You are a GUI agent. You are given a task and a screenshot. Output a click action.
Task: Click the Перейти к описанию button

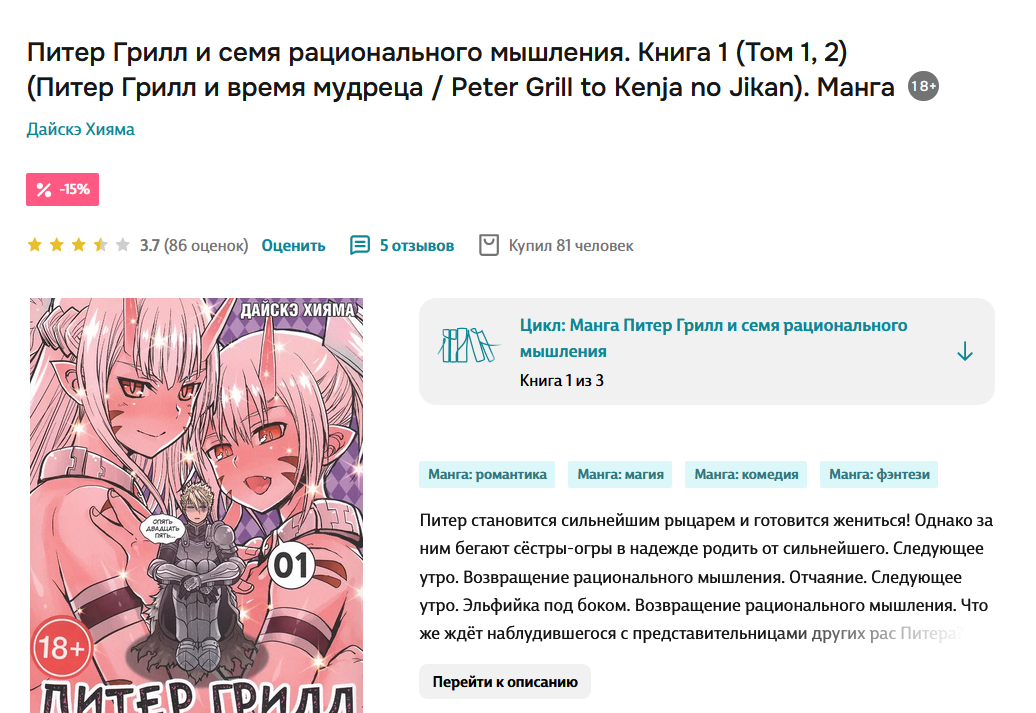point(505,681)
